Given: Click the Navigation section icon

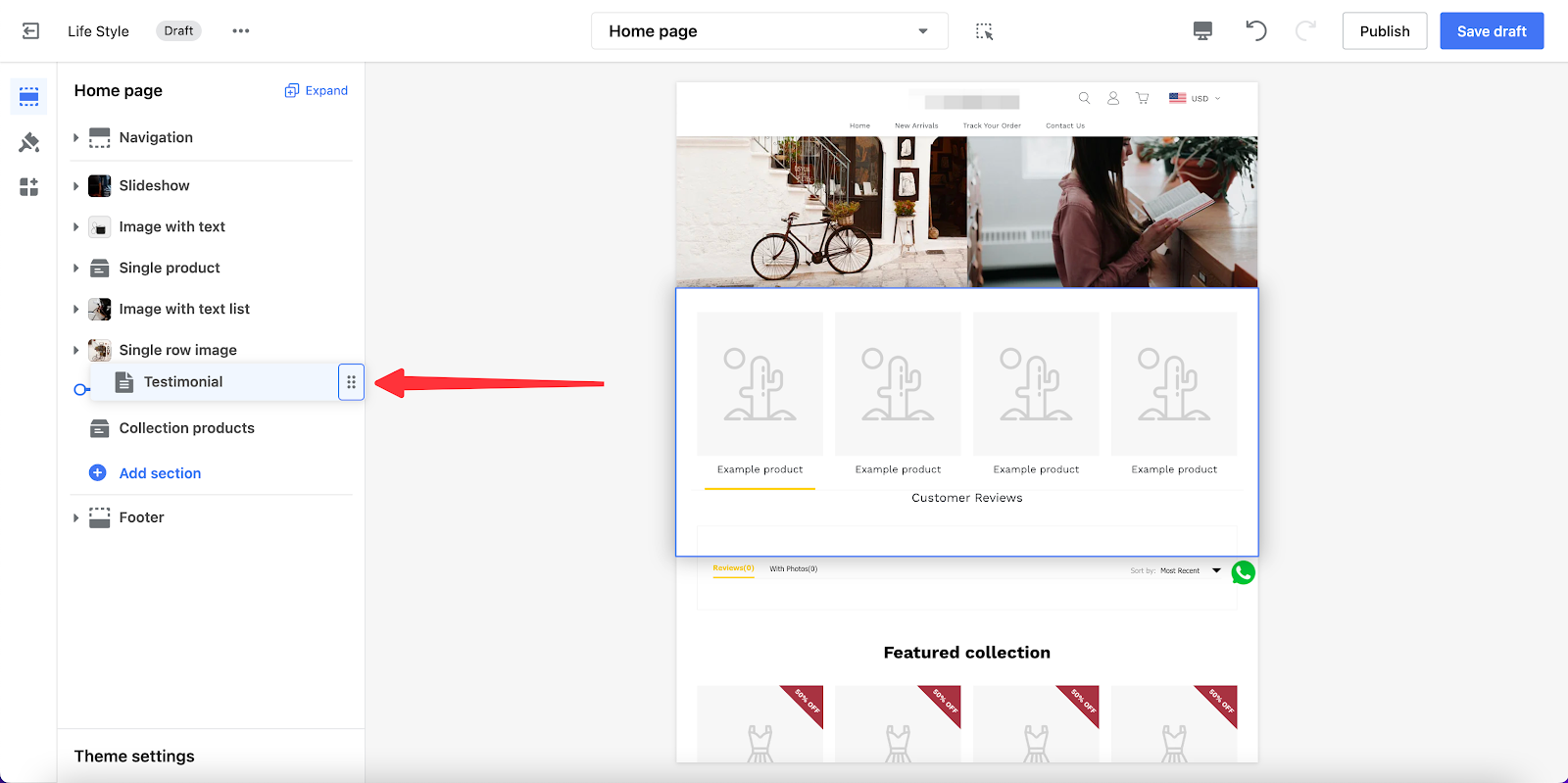Looking at the screenshot, I should coord(99,138).
